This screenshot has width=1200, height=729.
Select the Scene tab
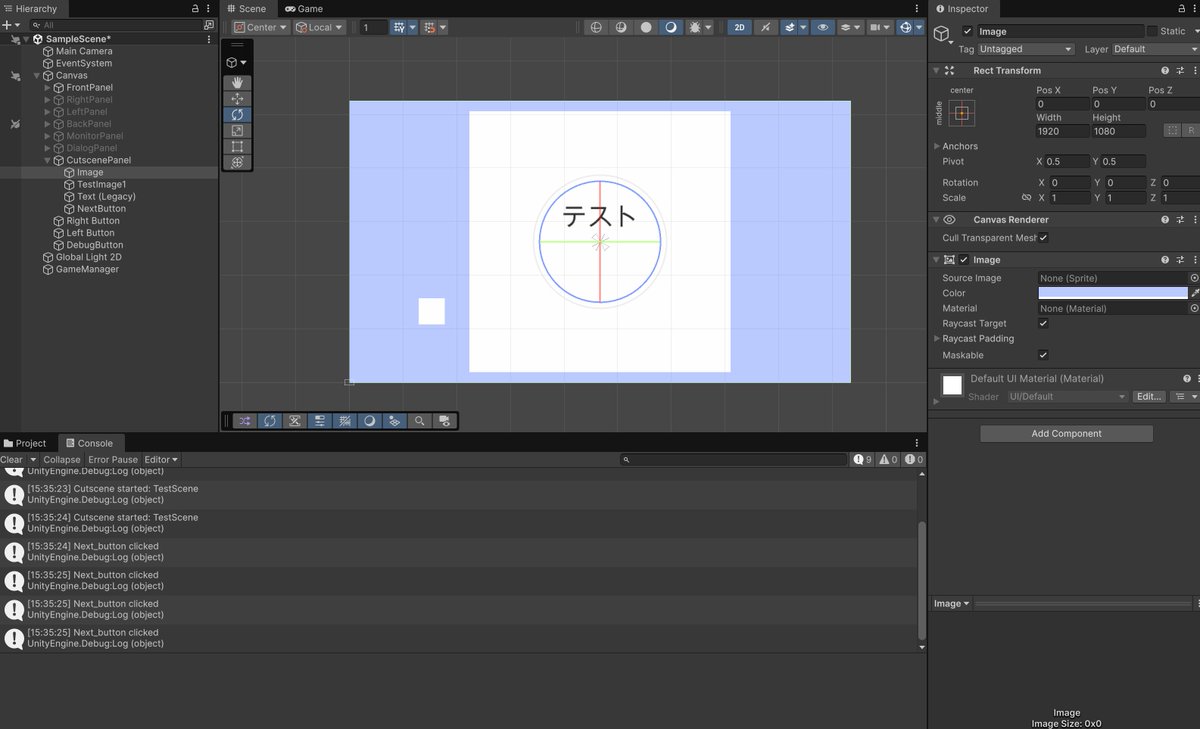coord(246,9)
